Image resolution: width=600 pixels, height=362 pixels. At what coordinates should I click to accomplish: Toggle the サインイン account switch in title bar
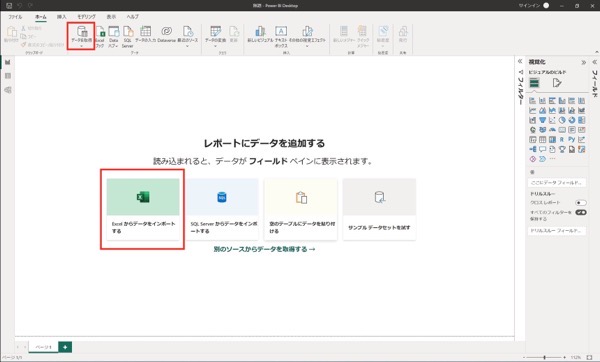click(546, 5)
